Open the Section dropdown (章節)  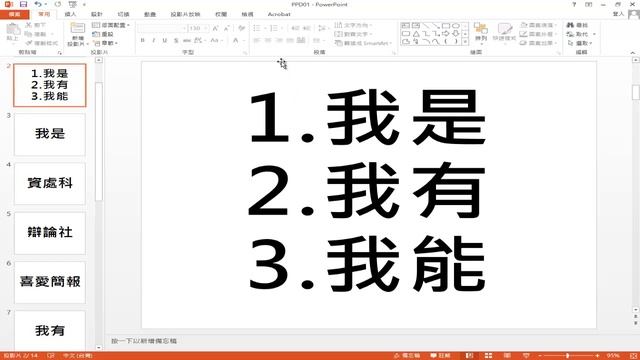tap(105, 43)
